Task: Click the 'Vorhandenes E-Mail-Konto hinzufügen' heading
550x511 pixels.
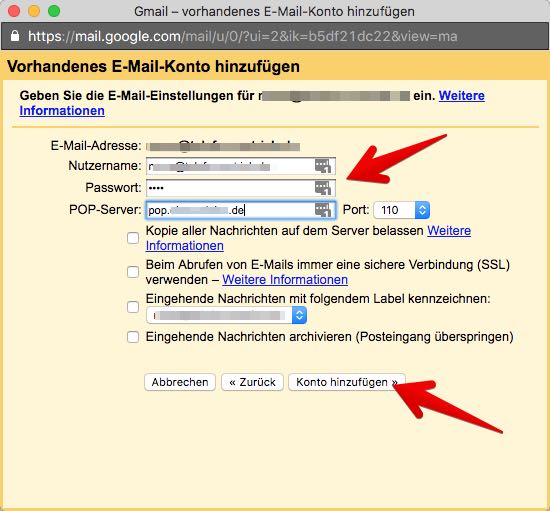Action: pyautogui.click(x=153, y=66)
